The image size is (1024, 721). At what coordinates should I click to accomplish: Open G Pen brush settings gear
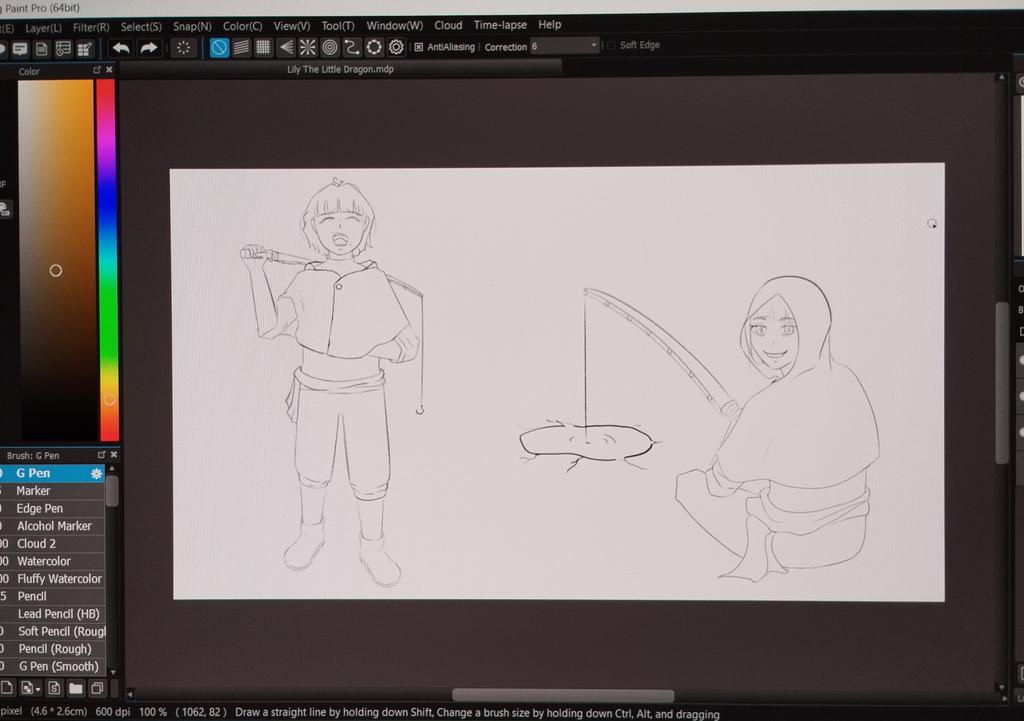pyautogui.click(x=97, y=473)
